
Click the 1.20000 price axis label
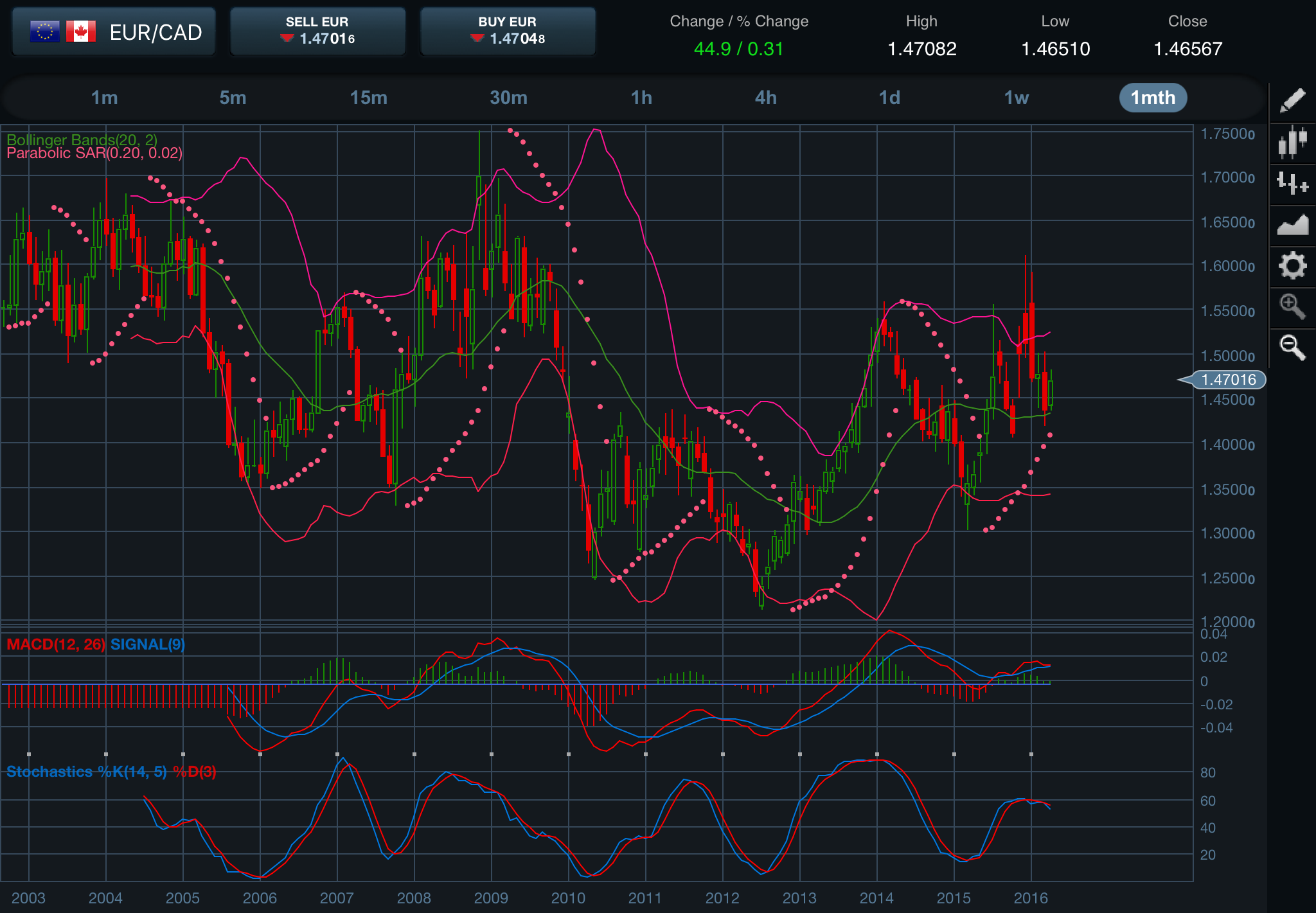point(1228,622)
